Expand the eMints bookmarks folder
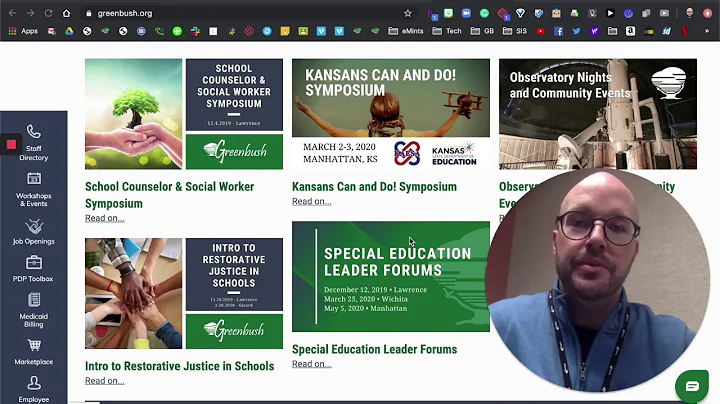This screenshot has height=404, width=720. (405, 31)
